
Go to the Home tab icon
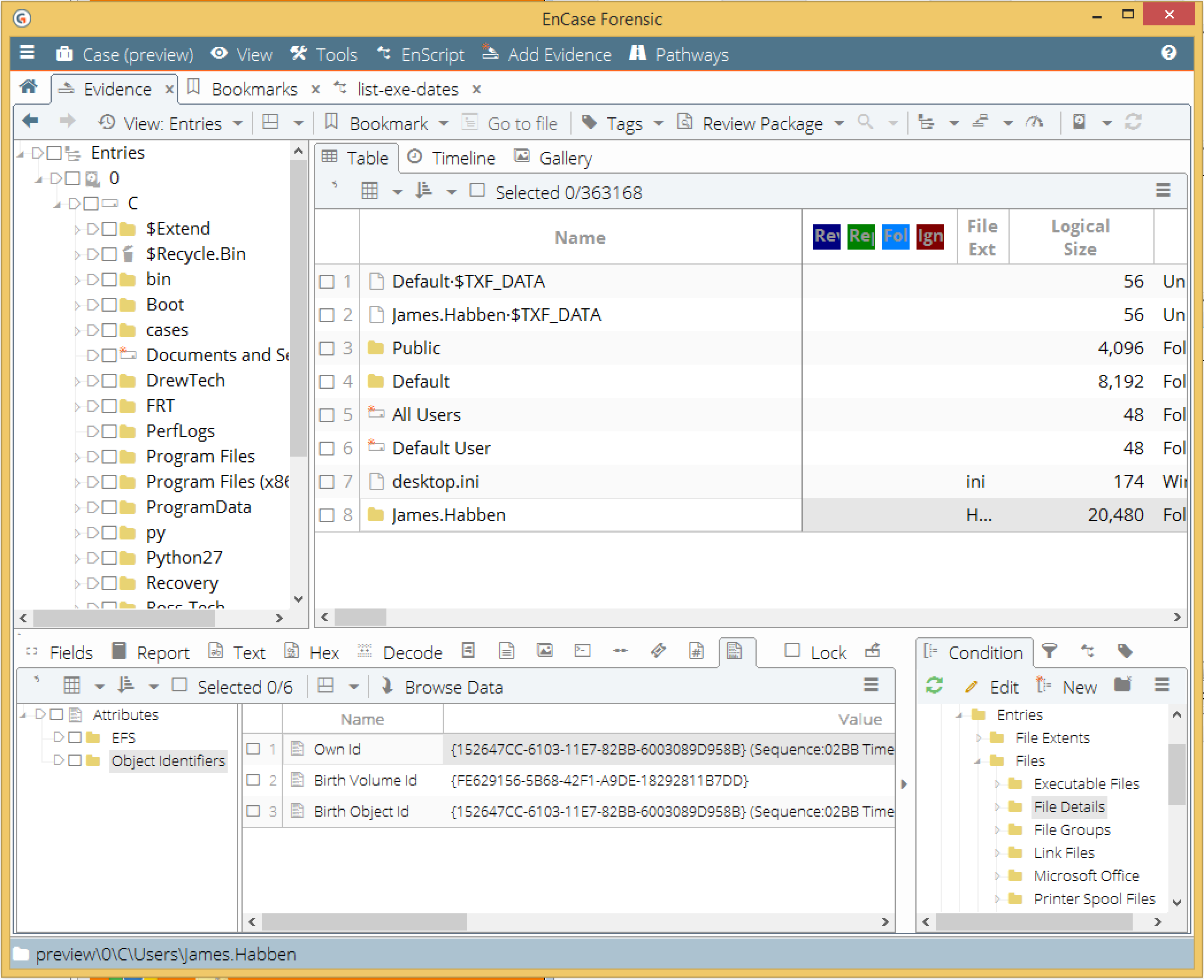point(29,88)
